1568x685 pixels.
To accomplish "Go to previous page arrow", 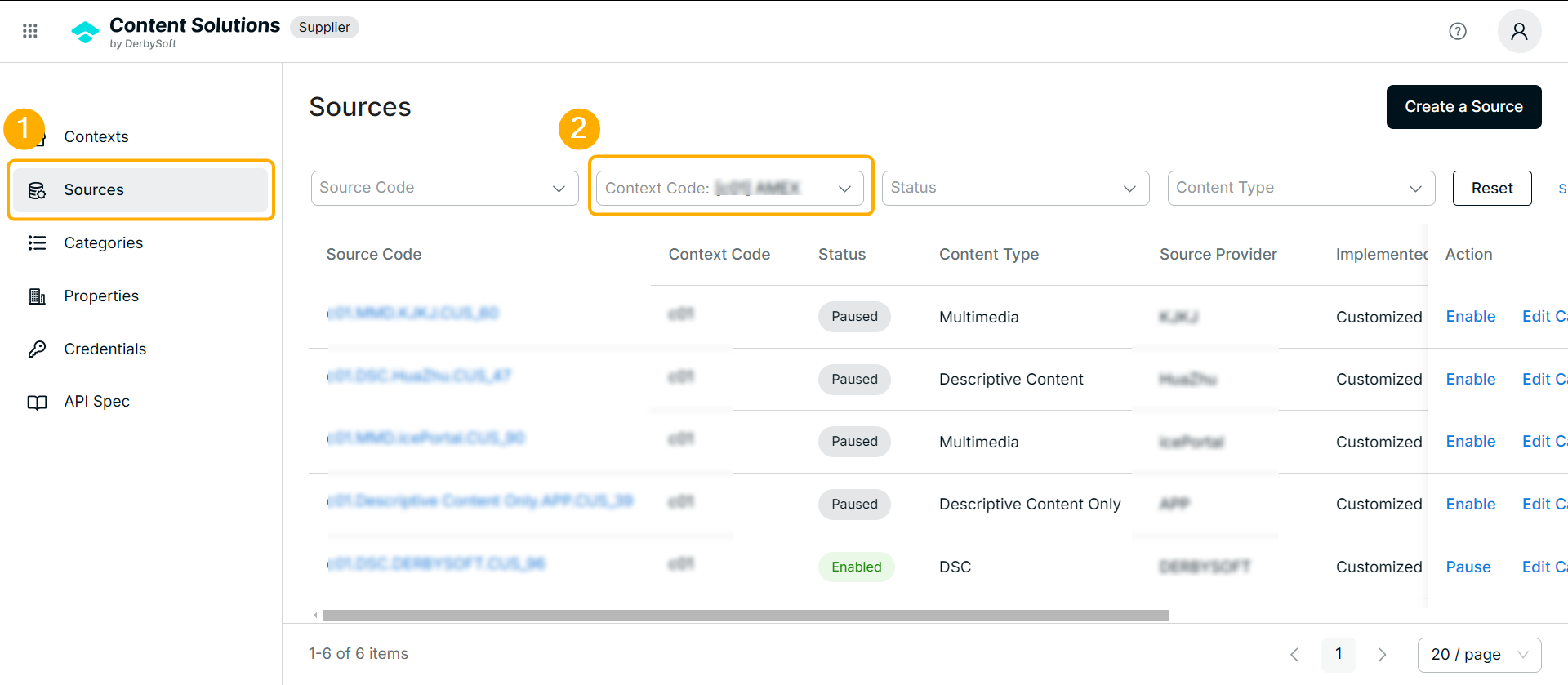I will pos(1294,655).
